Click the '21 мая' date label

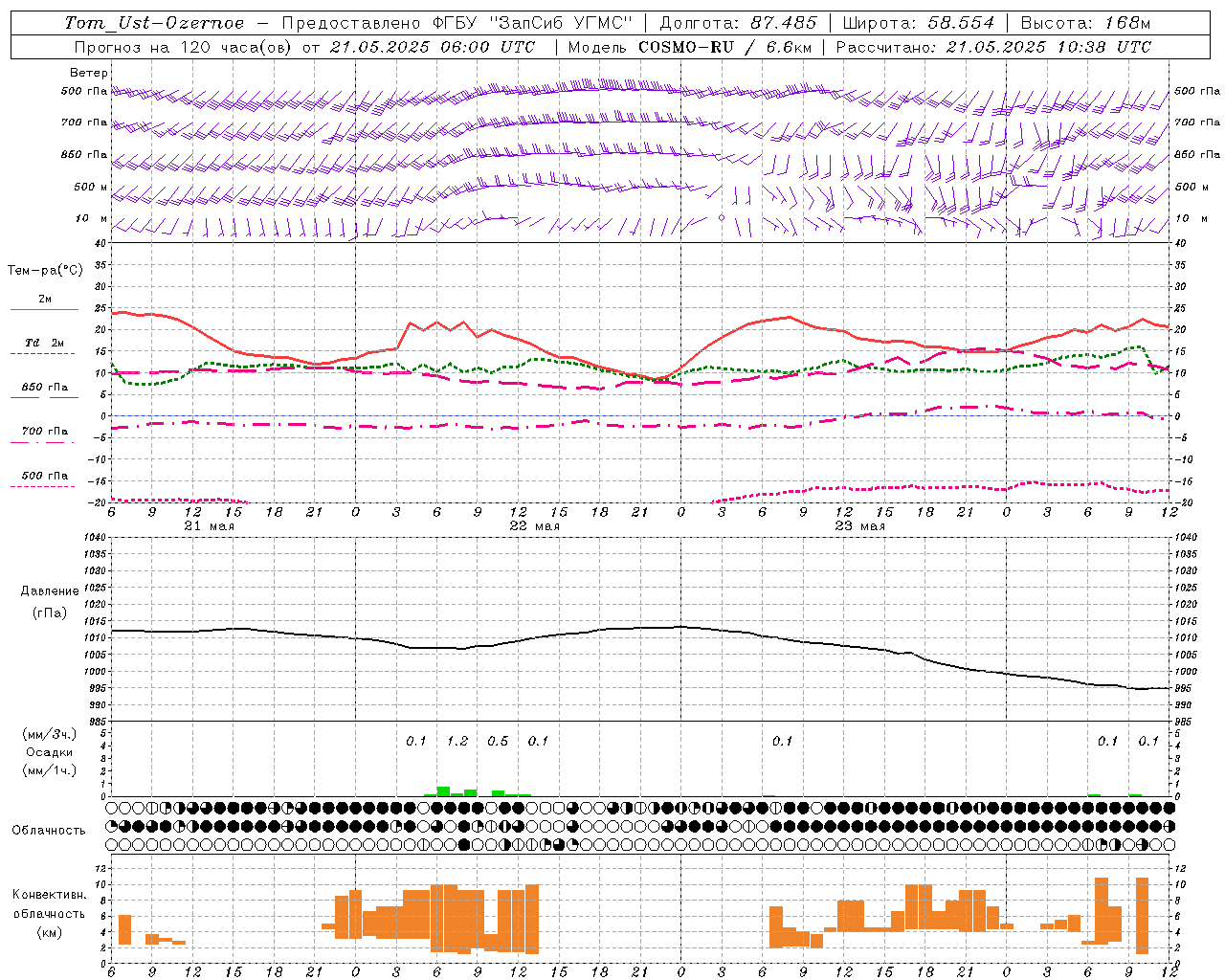pyautogui.click(x=209, y=526)
